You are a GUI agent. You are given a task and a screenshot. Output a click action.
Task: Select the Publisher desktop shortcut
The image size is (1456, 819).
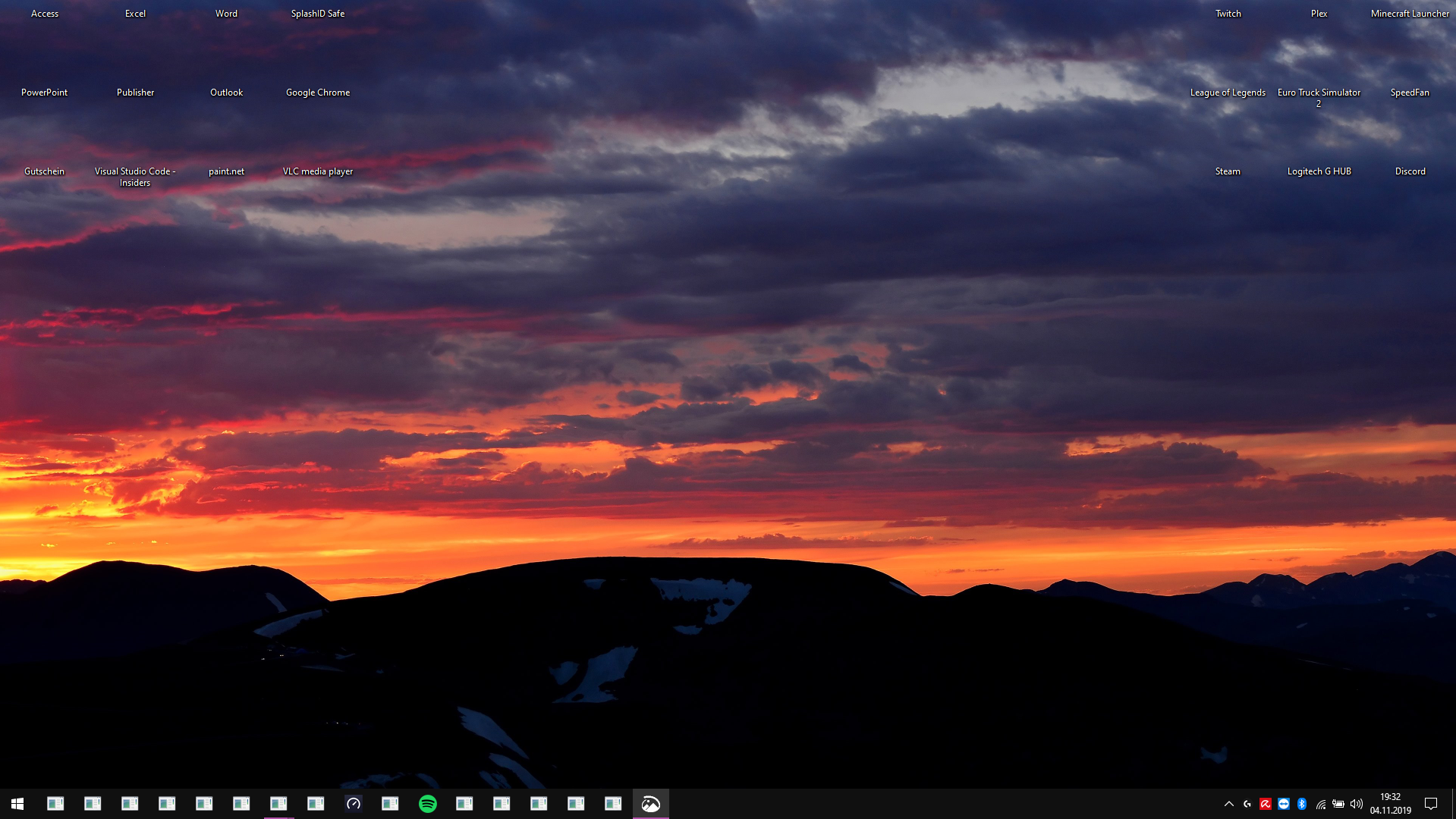pyautogui.click(x=135, y=93)
